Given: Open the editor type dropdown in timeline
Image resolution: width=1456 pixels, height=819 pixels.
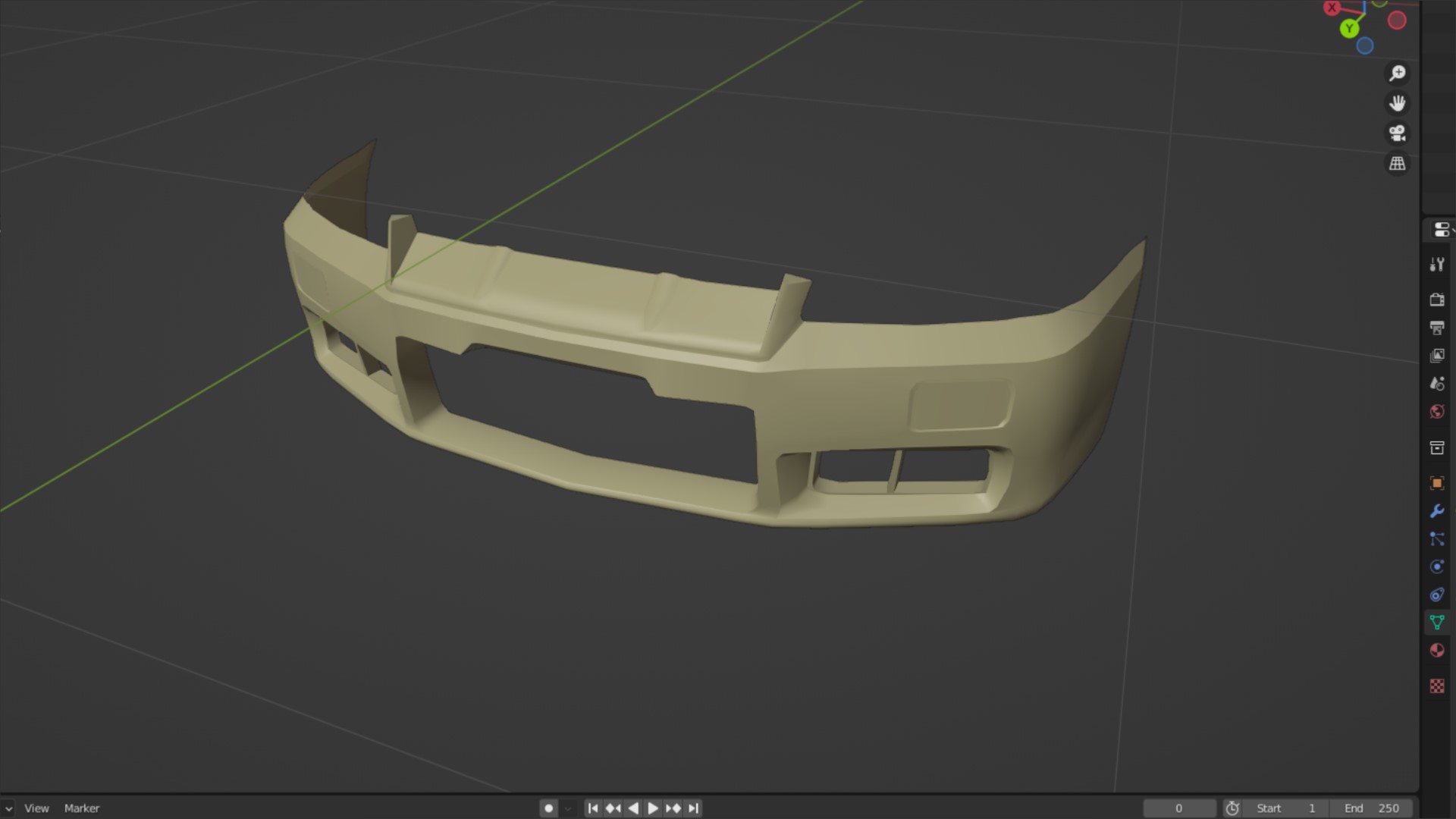Looking at the screenshot, I should 8,808.
